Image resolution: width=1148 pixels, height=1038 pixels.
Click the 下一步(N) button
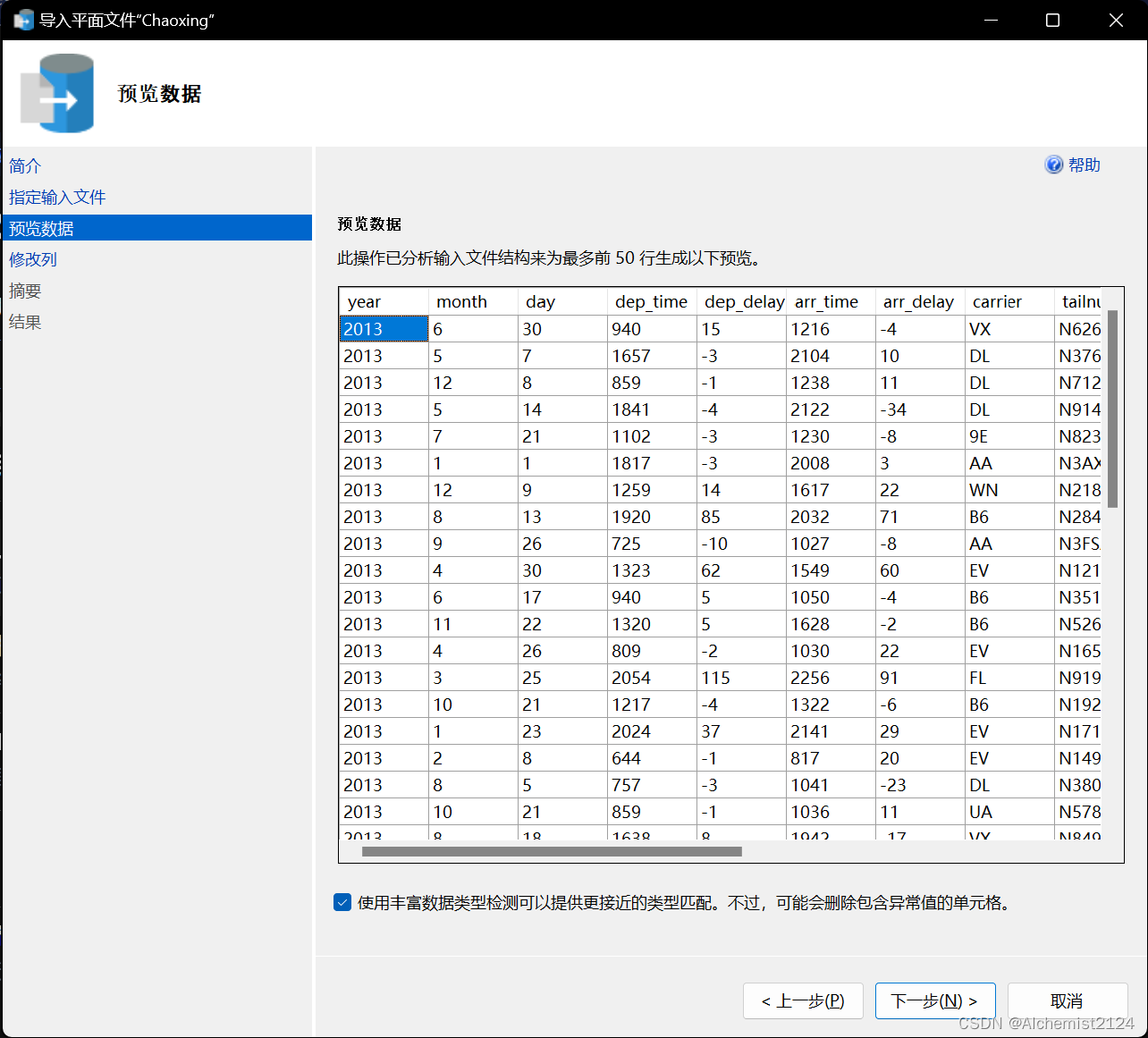pyautogui.click(x=935, y=1000)
